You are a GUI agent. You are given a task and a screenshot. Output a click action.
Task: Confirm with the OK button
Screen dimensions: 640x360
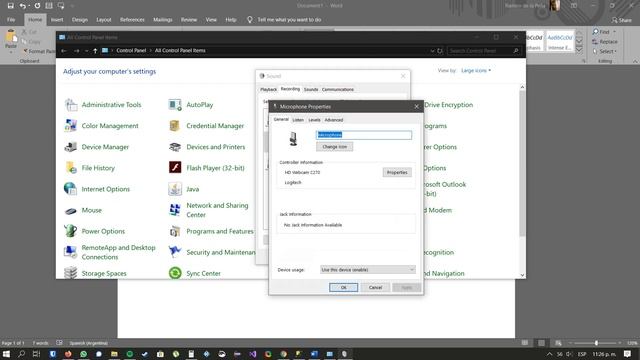pos(343,287)
